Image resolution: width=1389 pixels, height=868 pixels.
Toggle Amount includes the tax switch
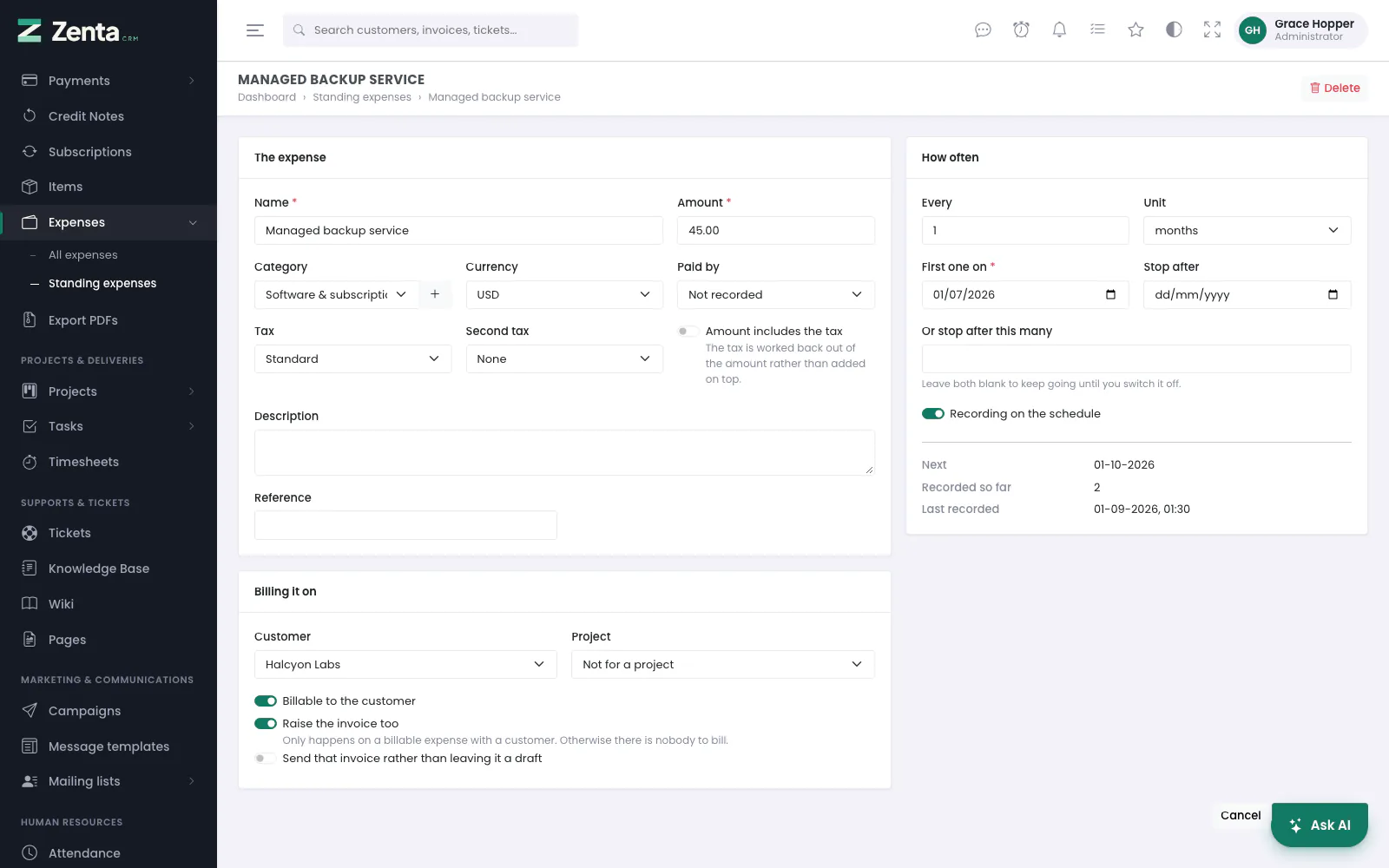point(688,332)
